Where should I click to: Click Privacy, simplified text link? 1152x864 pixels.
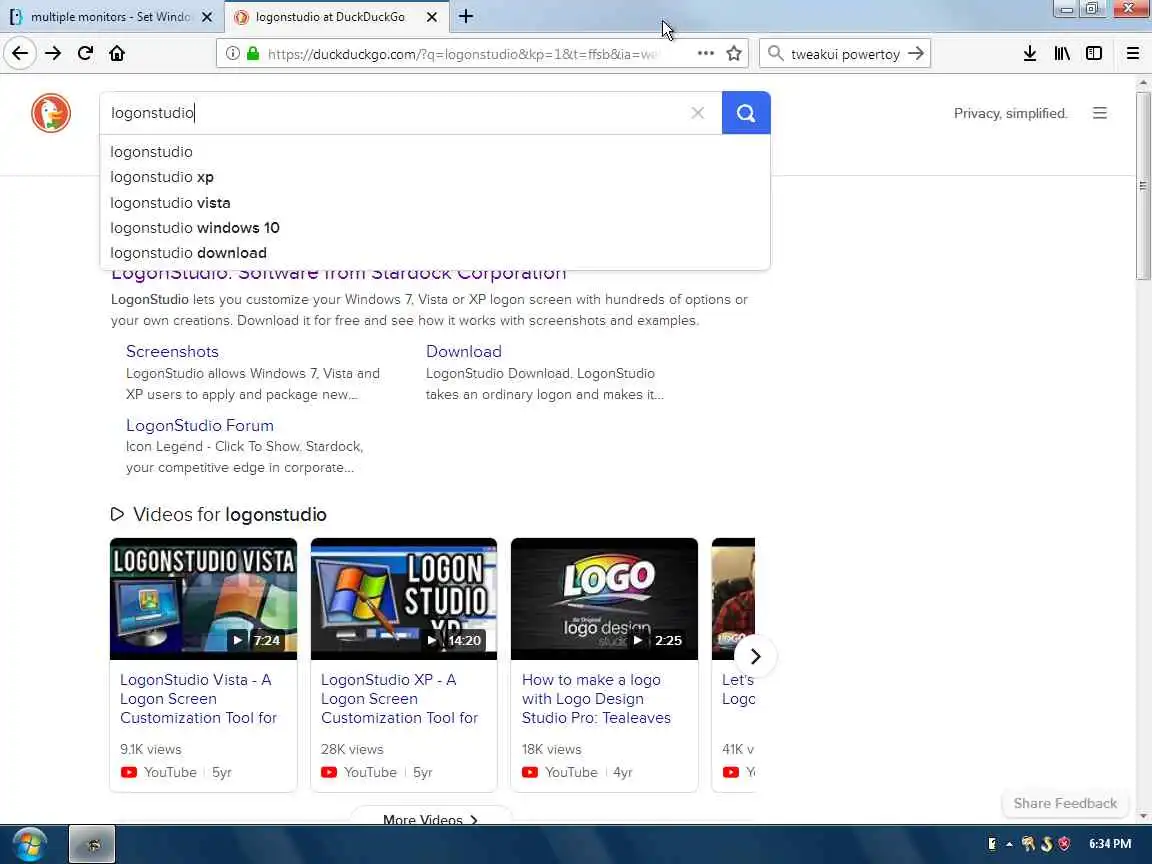pyautogui.click(x=1010, y=113)
